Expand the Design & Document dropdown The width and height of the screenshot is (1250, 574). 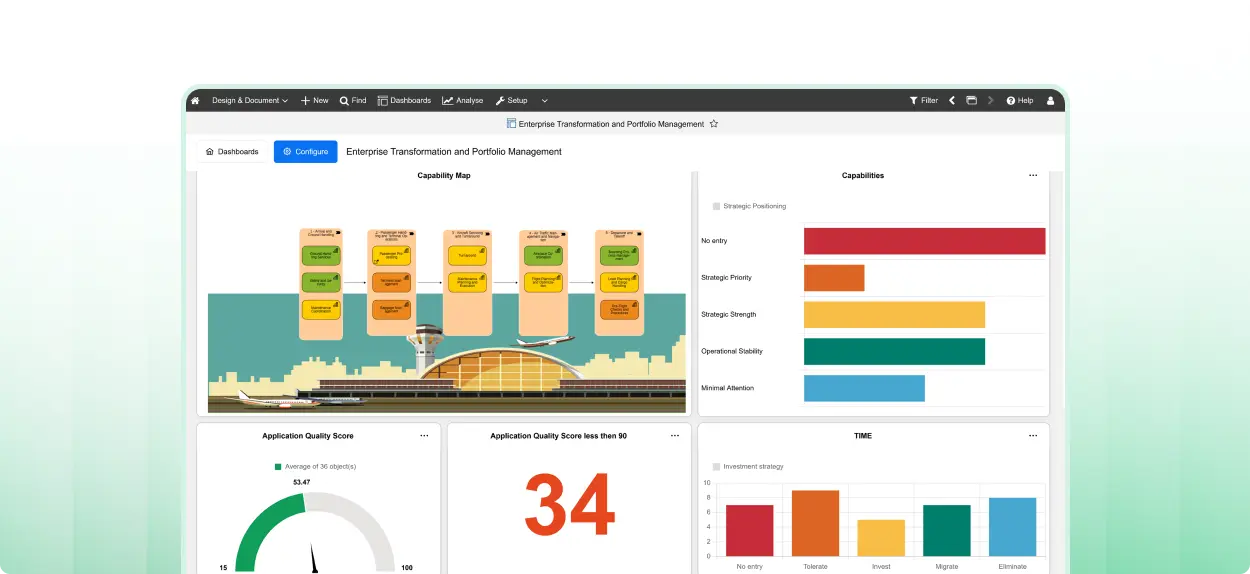tap(250, 100)
